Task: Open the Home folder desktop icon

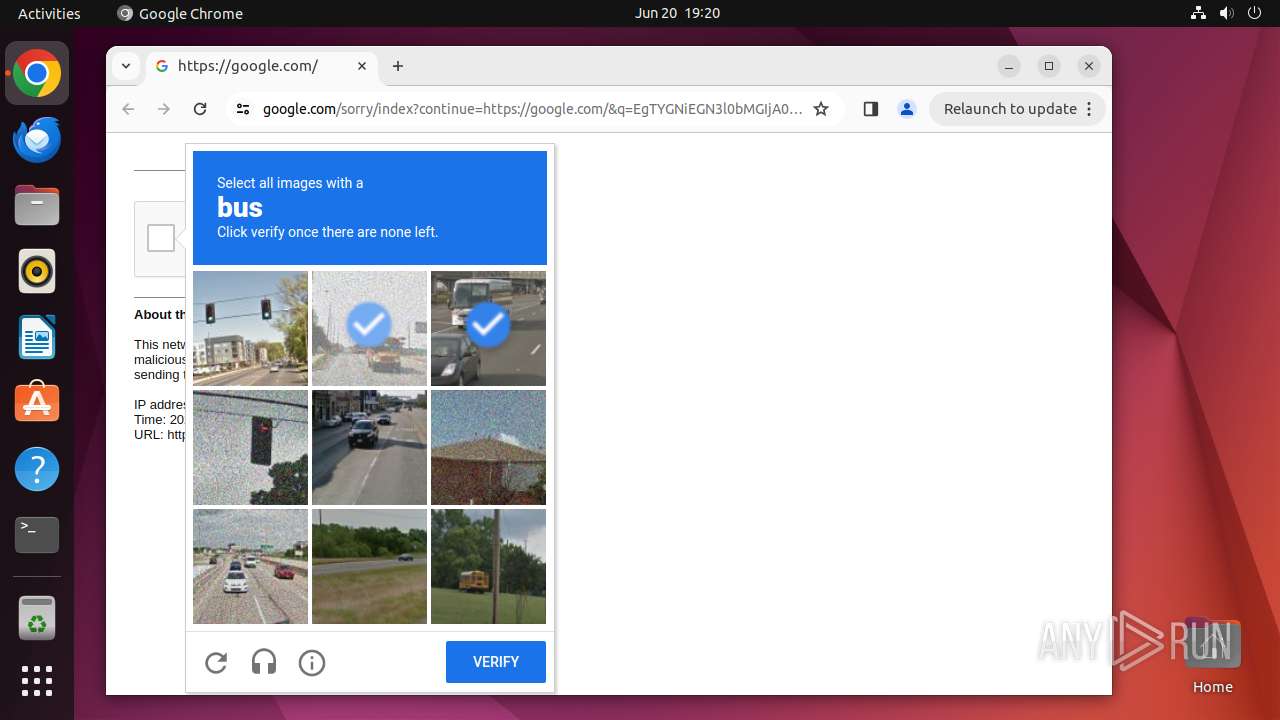Action: tap(1212, 655)
